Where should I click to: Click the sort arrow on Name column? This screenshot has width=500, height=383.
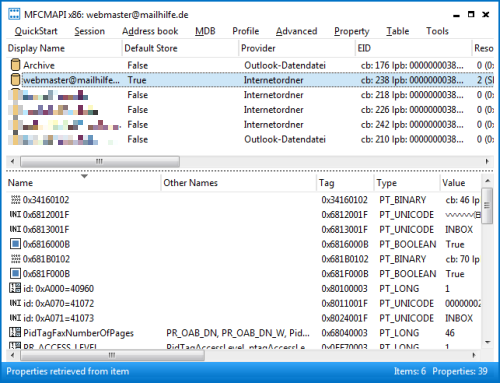coord(84,176)
